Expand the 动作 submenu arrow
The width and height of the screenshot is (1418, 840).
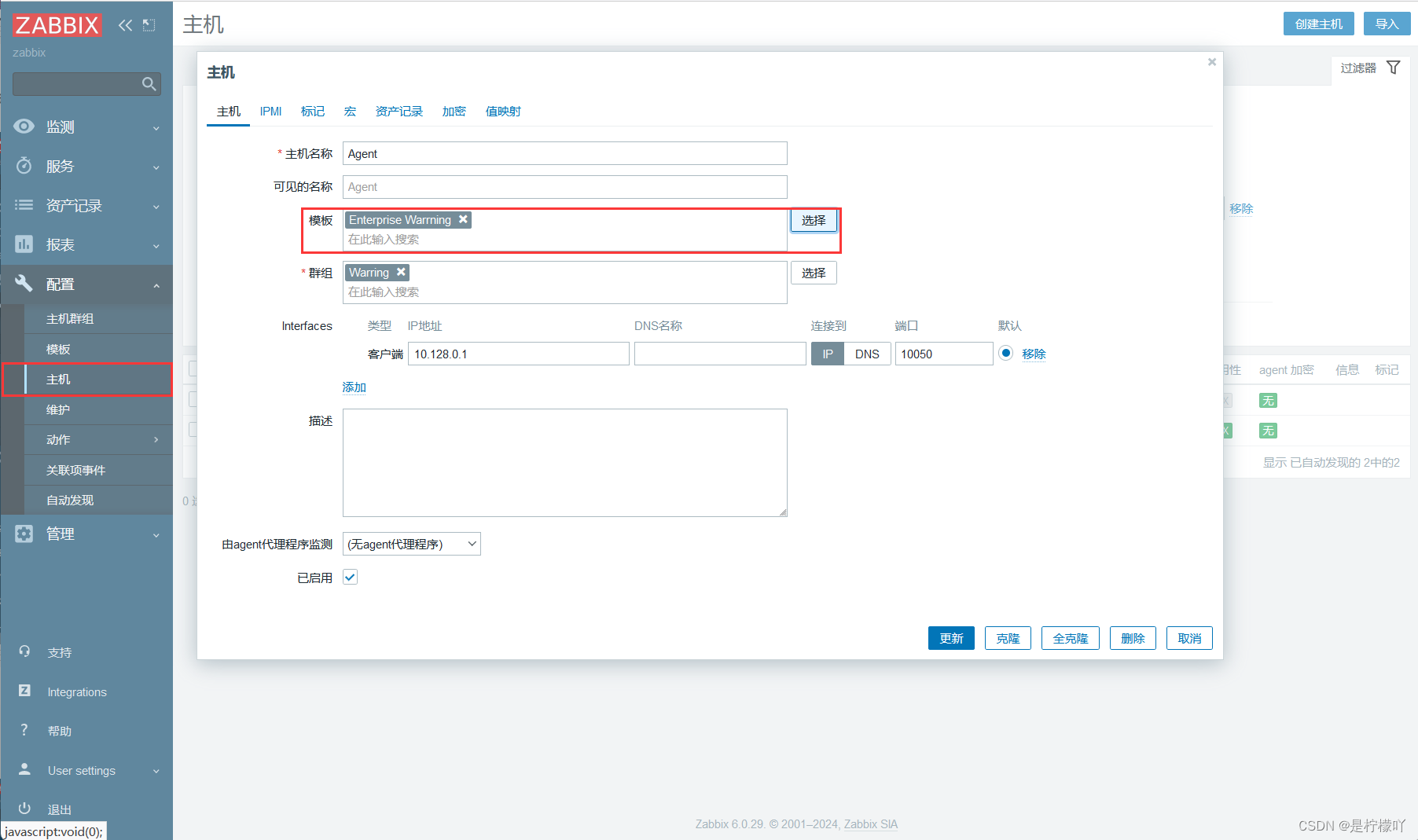[156, 439]
